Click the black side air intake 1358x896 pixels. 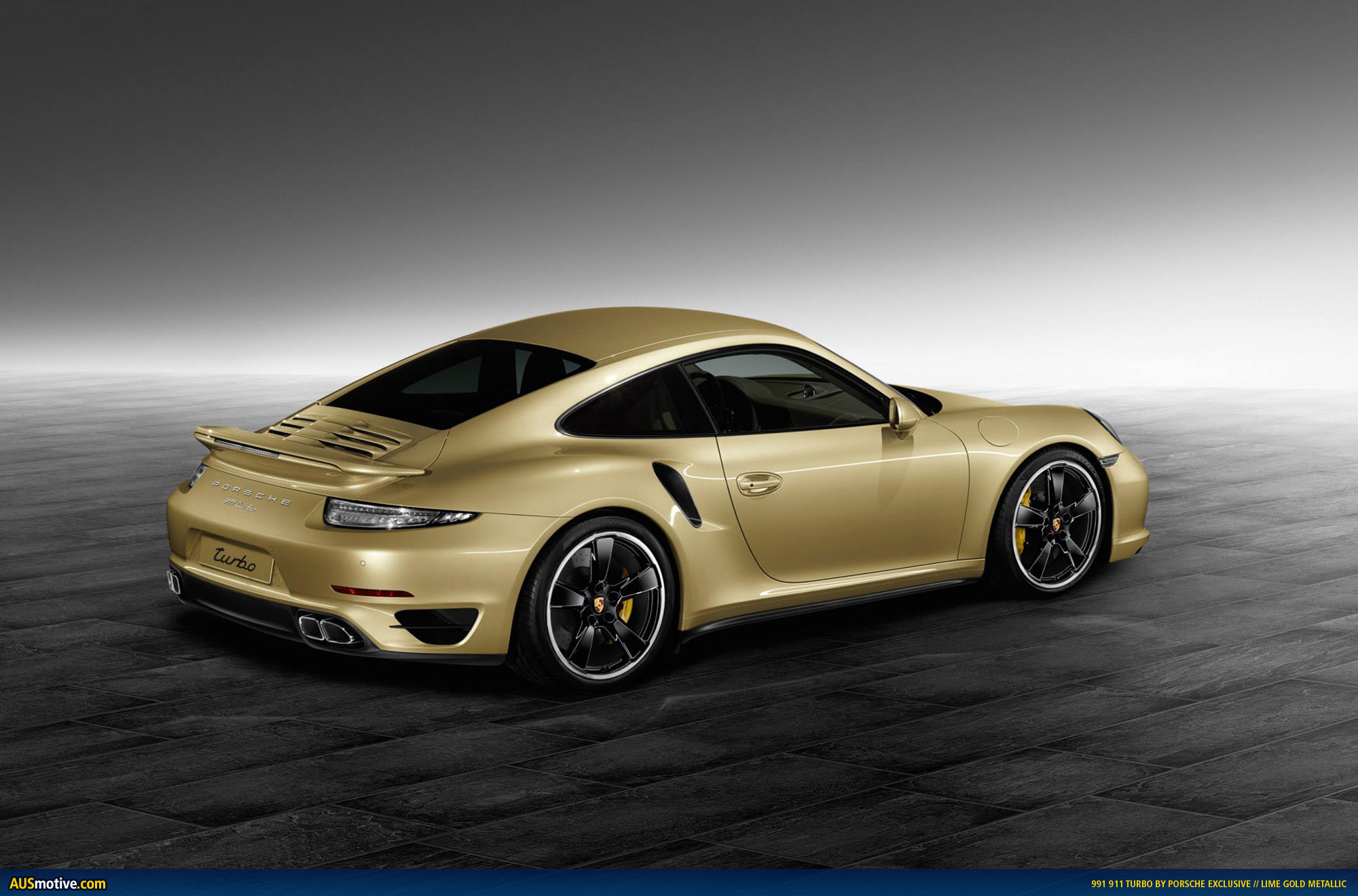click(678, 493)
